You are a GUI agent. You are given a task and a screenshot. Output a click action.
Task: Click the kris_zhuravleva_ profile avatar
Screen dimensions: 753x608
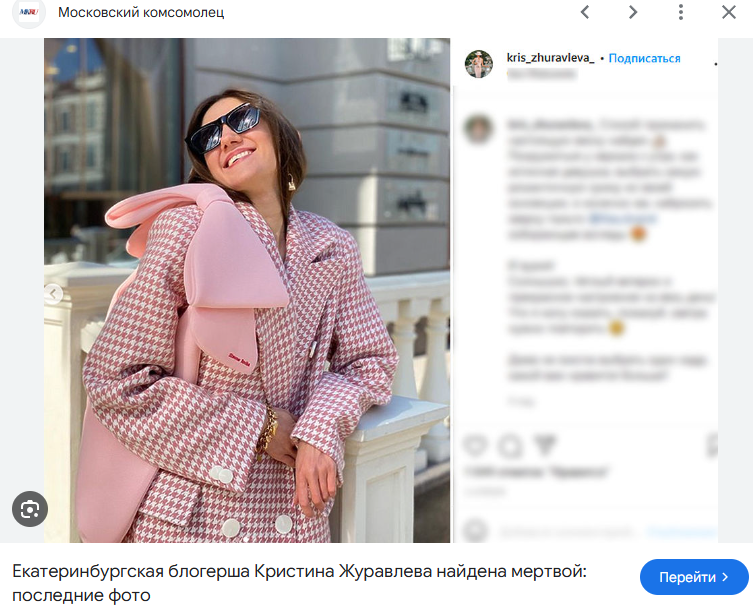[x=479, y=64]
